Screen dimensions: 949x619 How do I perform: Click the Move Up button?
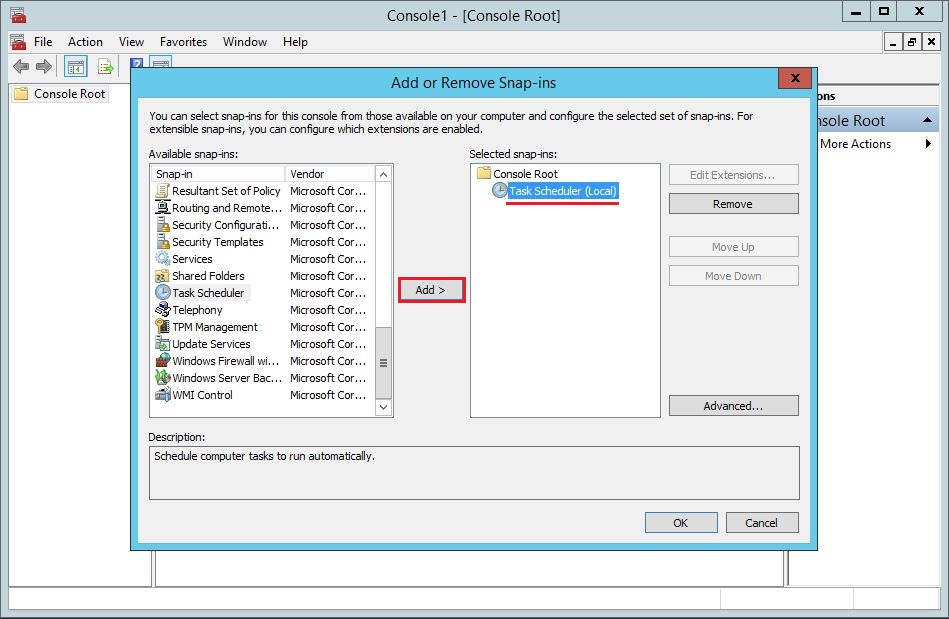733,247
